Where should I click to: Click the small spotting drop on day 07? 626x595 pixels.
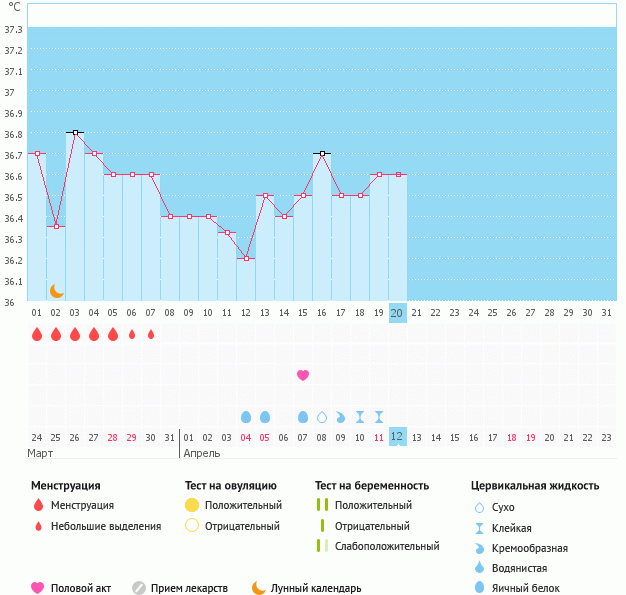pos(151,334)
